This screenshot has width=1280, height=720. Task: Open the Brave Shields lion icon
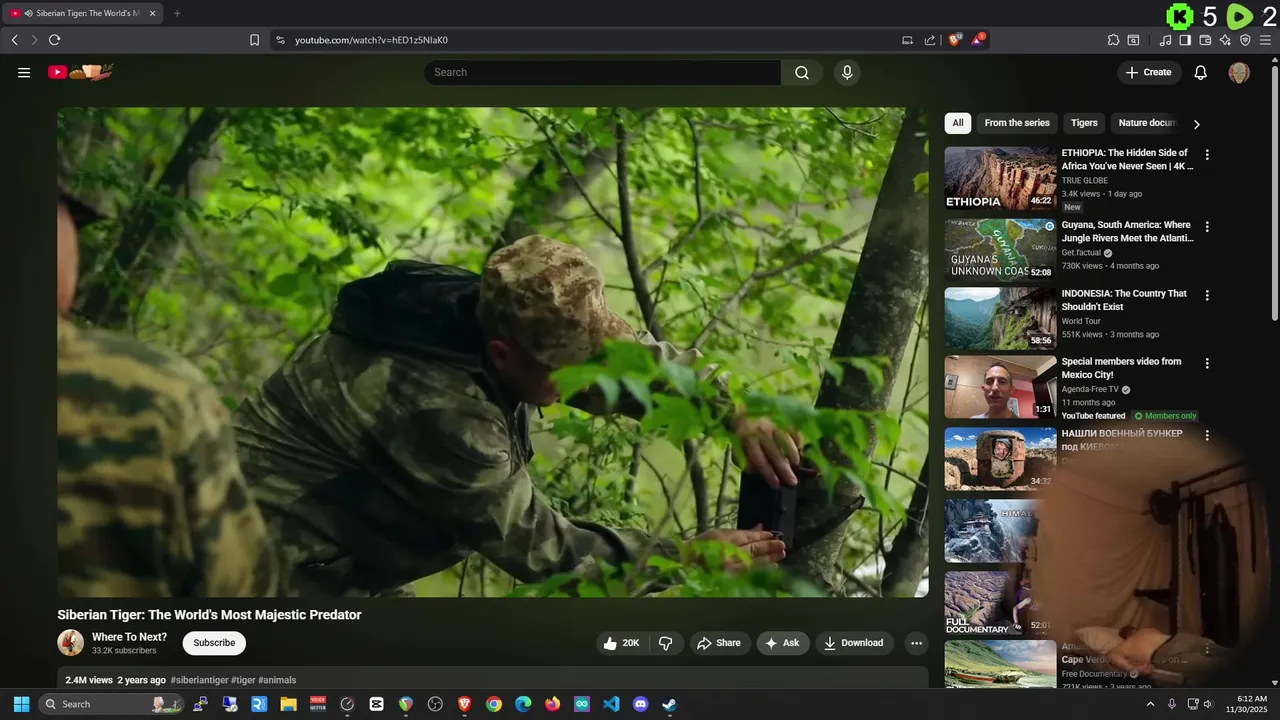[x=955, y=40]
